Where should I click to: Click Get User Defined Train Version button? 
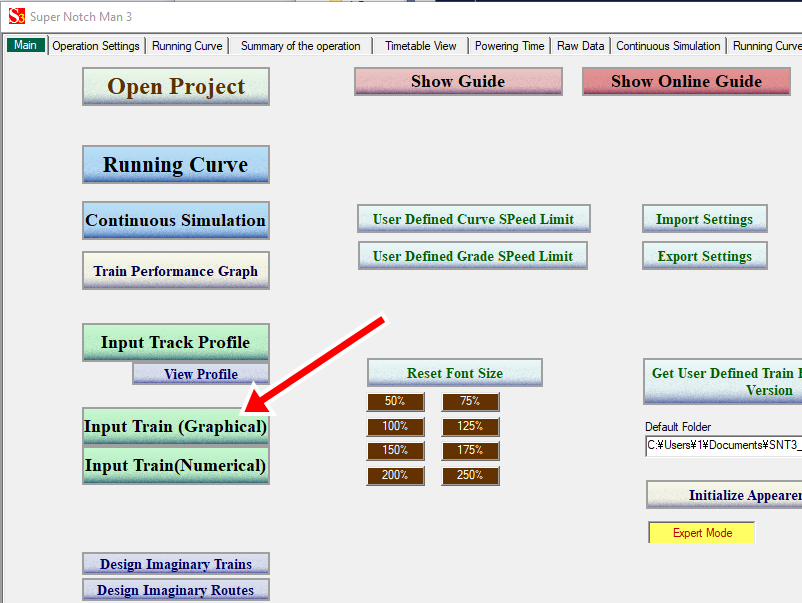[x=723, y=382]
